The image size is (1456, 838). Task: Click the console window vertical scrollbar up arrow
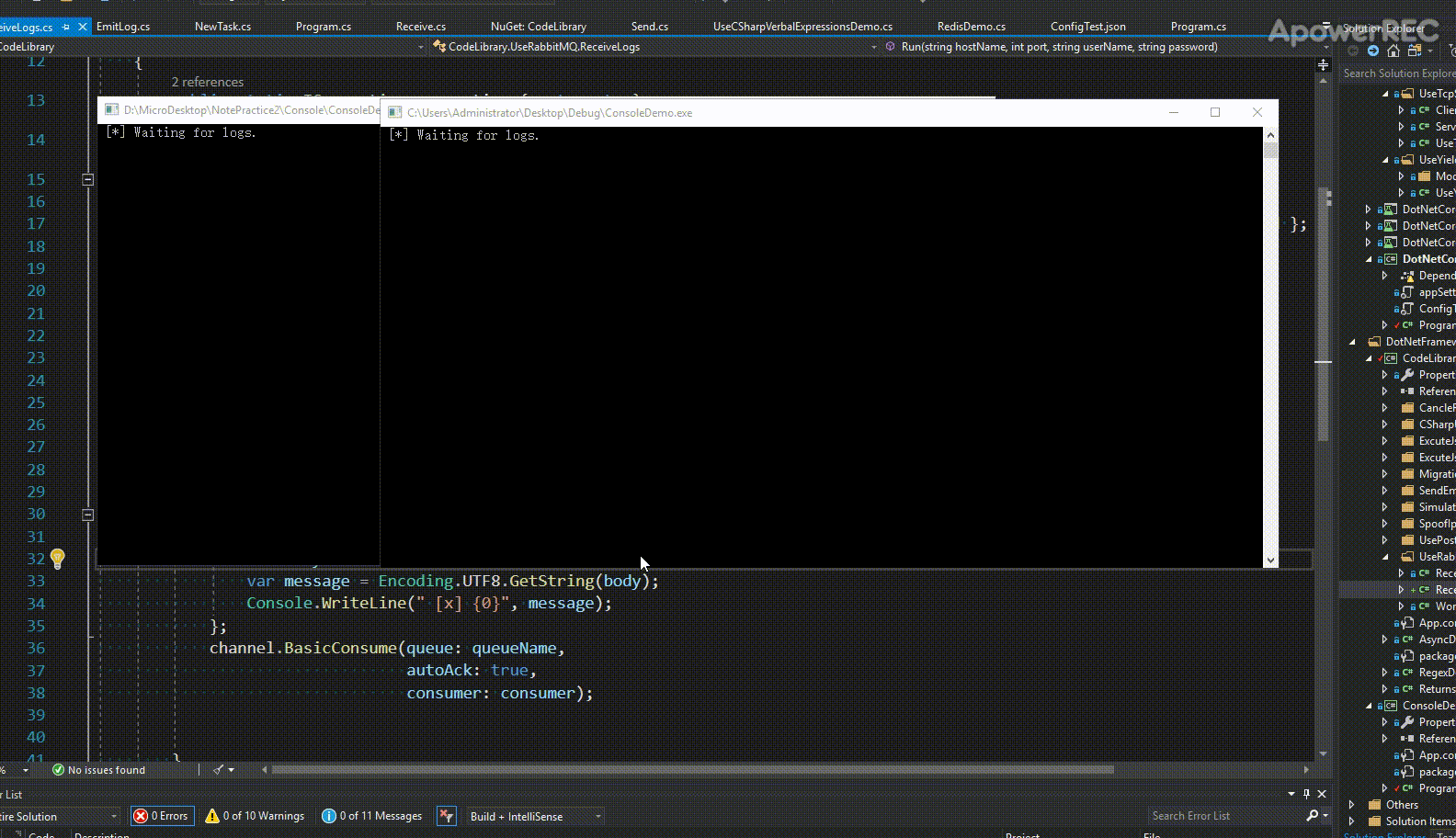click(x=1270, y=135)
